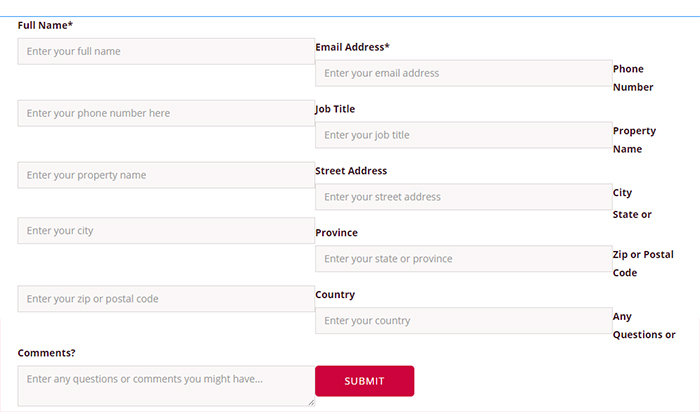Focus the state or province input
The height and width of the screenshot is (412, 700).
point(464,259)
